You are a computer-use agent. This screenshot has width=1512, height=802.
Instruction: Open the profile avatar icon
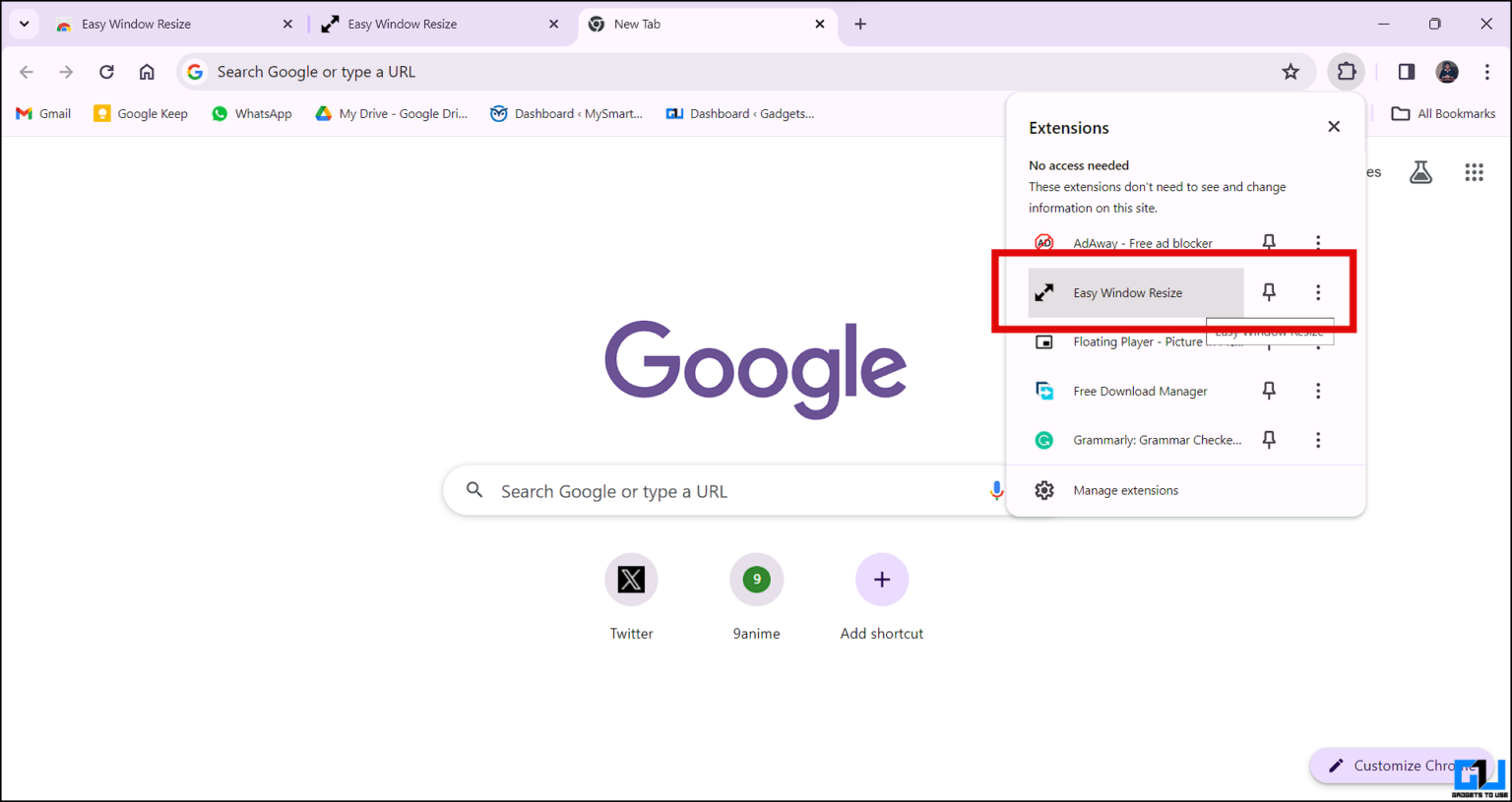(1447, 71)
